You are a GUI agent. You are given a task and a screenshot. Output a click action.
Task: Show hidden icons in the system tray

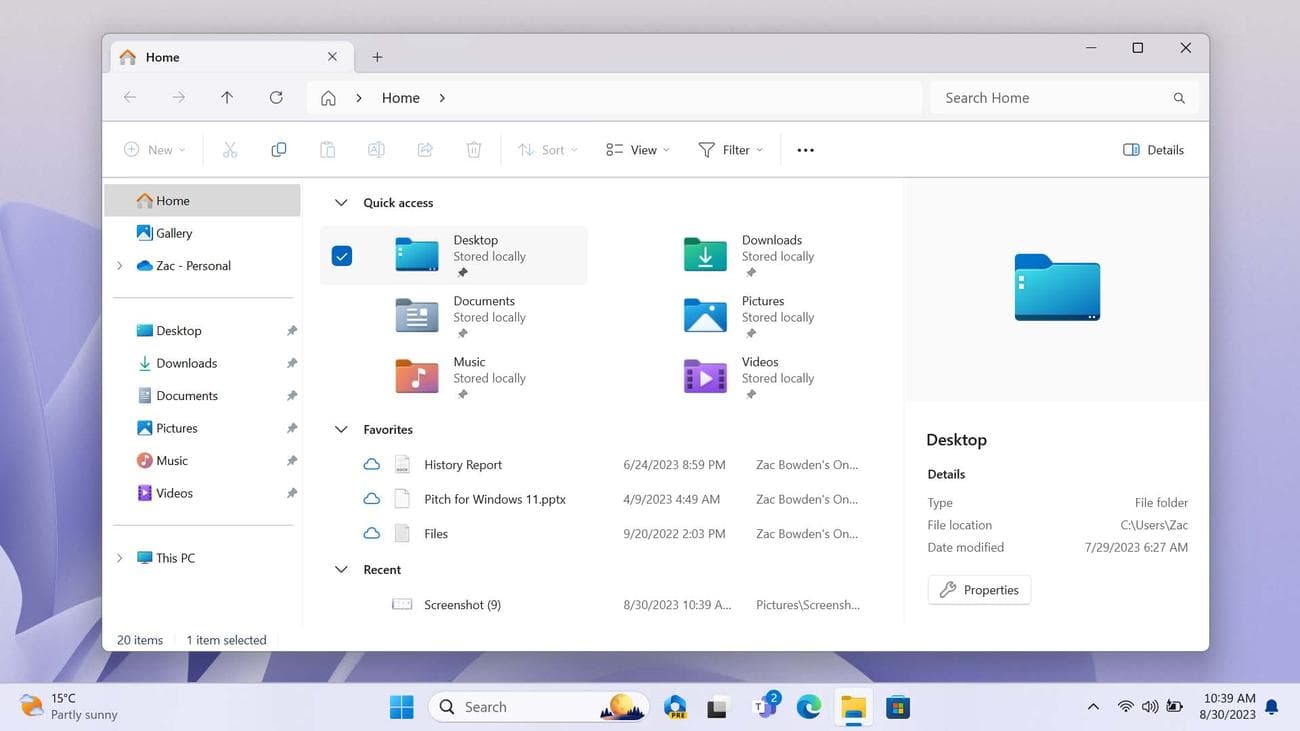point(1093,706)
